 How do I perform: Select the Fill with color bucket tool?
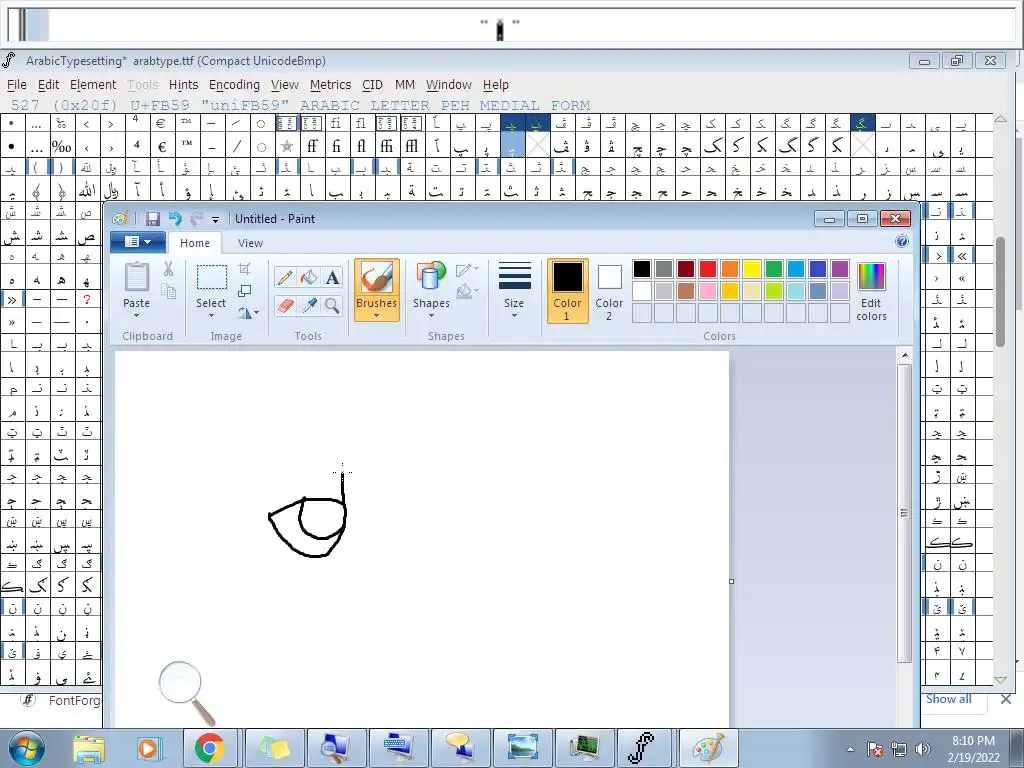click(308, 278)
